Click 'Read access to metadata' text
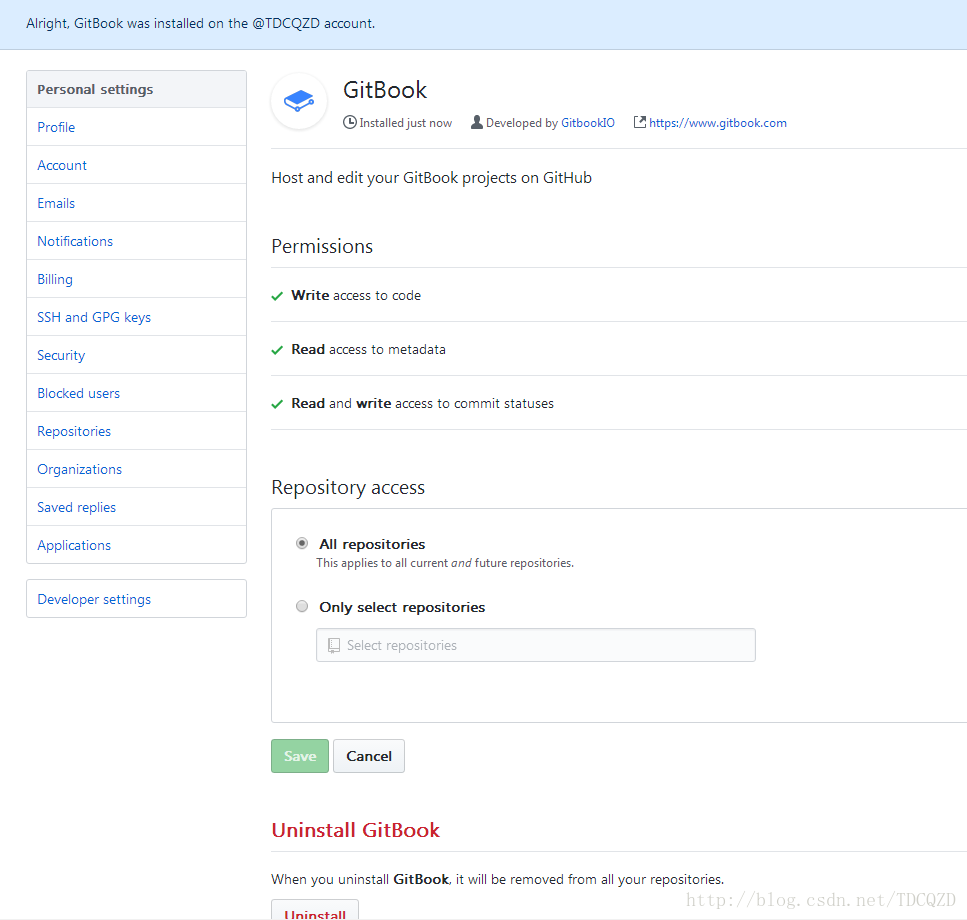967x920 pixels. pyautogui.click(x=368, y=350)
